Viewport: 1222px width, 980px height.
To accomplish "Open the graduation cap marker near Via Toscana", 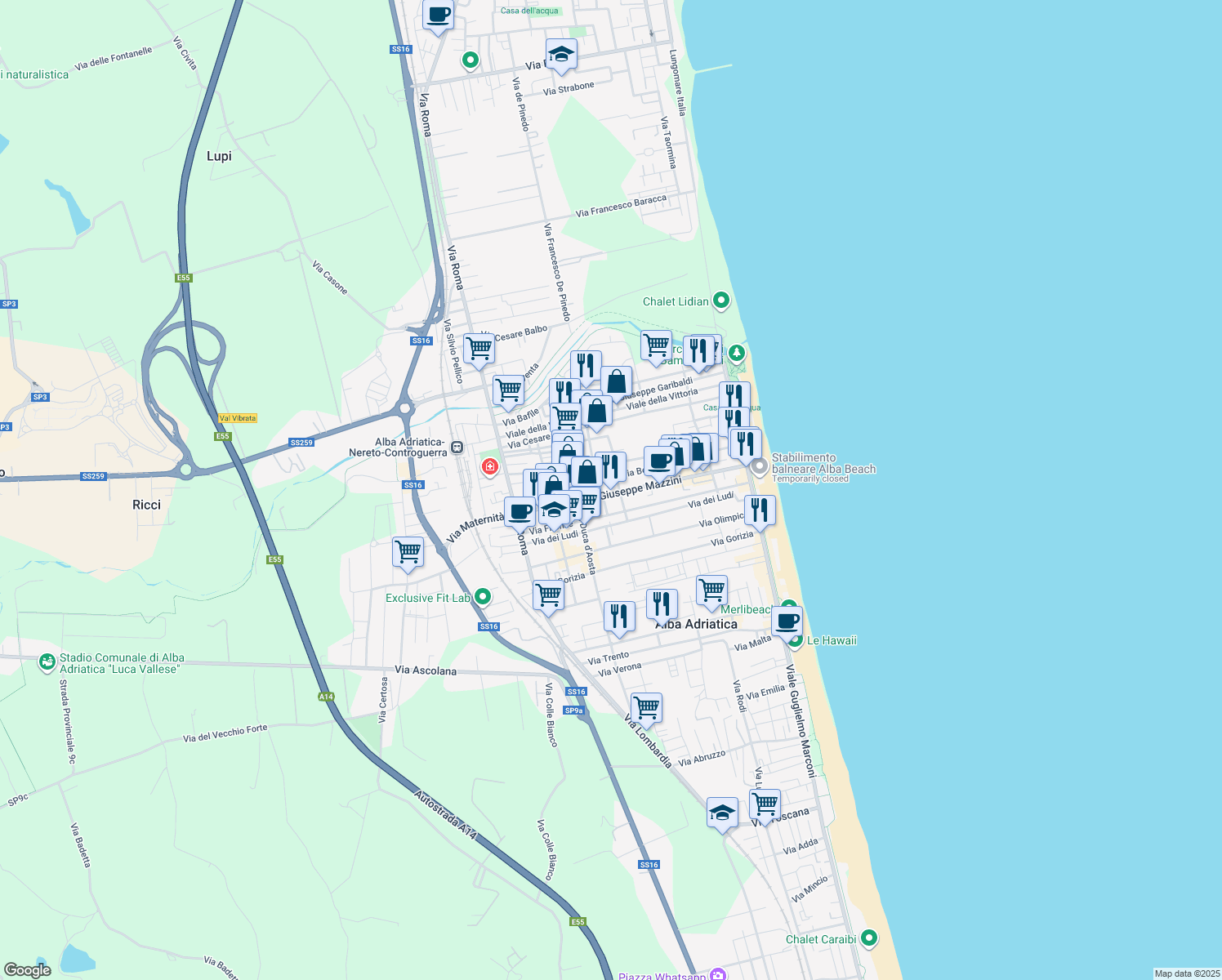I will click(x=722, y=812).
